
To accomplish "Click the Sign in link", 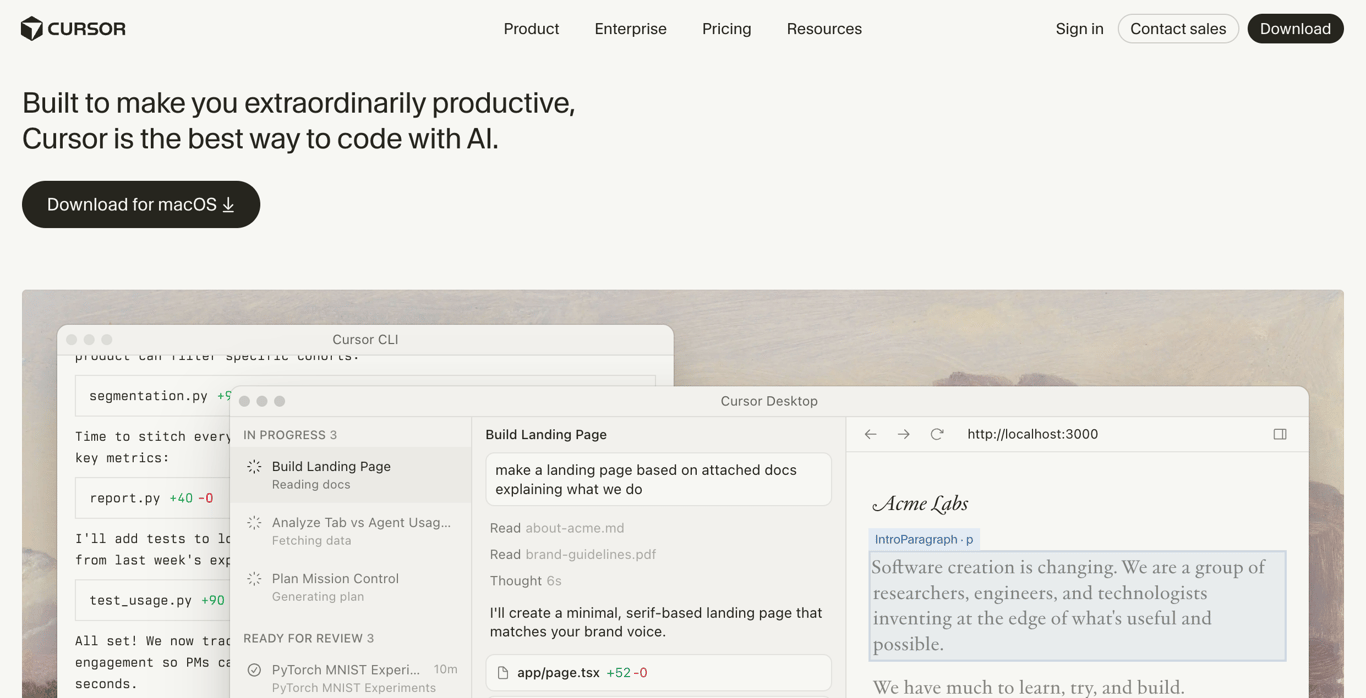I will pyautogui.click(x=1079, y=28).
